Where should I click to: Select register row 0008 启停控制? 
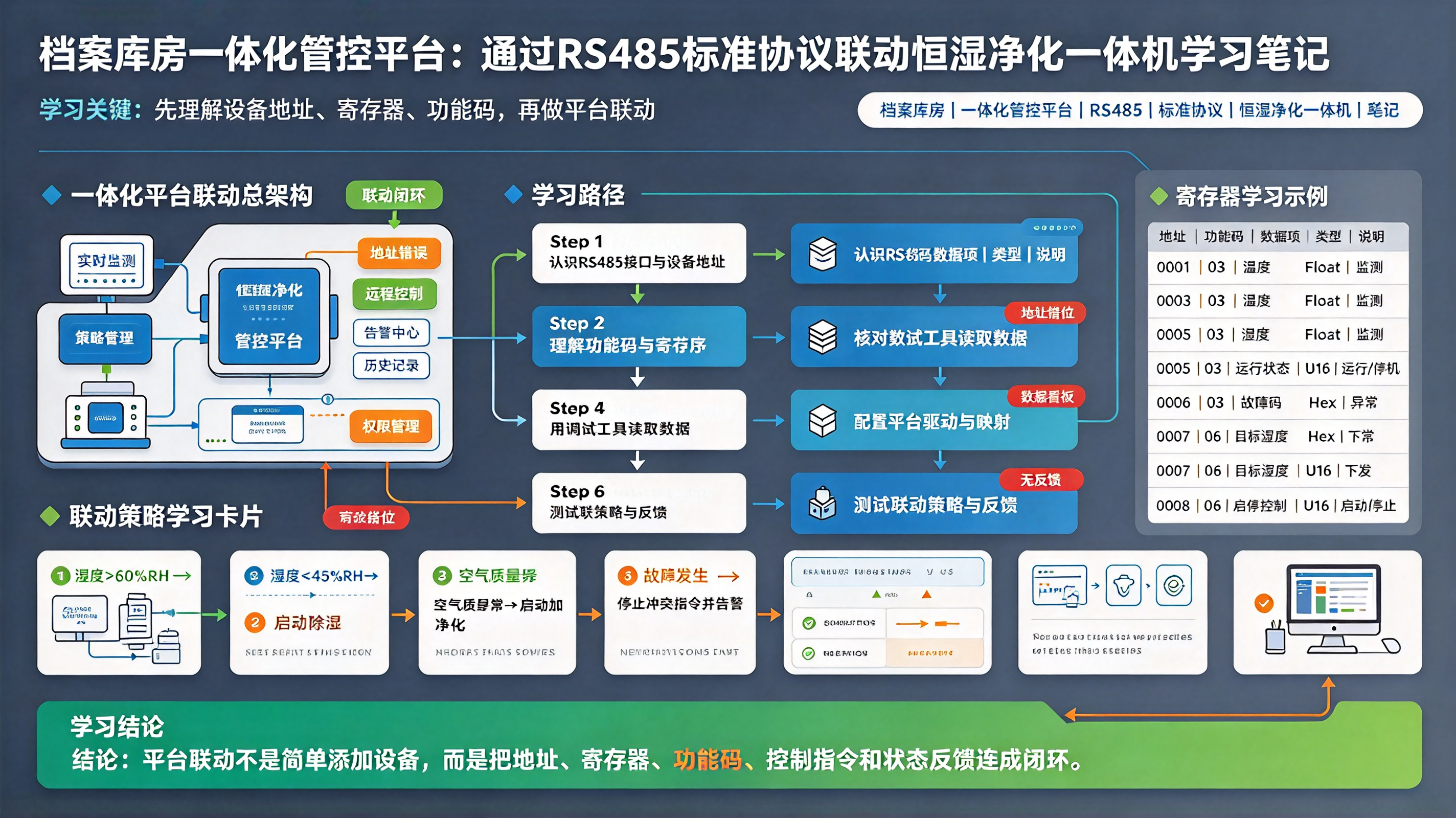[1278, 506]
